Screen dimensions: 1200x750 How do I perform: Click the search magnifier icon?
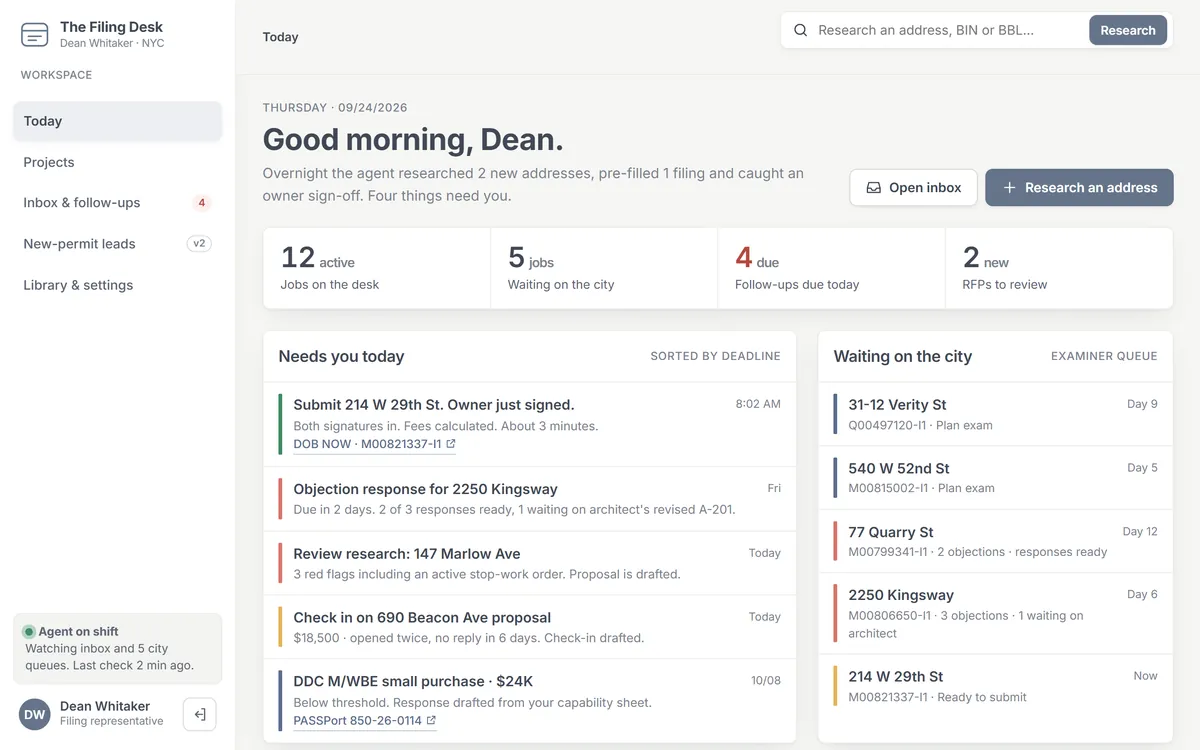(801, 30)
